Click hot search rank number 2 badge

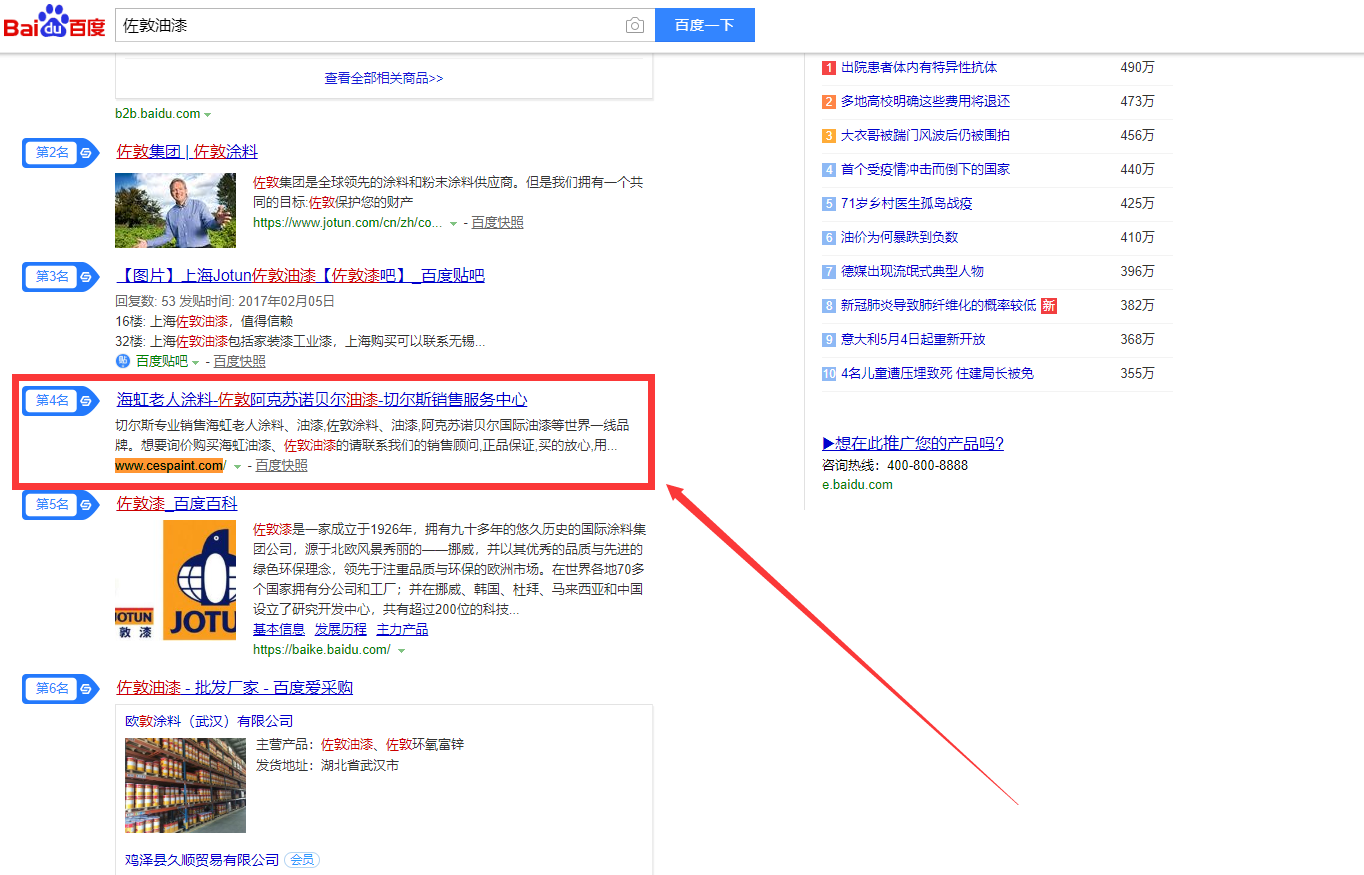829,102
